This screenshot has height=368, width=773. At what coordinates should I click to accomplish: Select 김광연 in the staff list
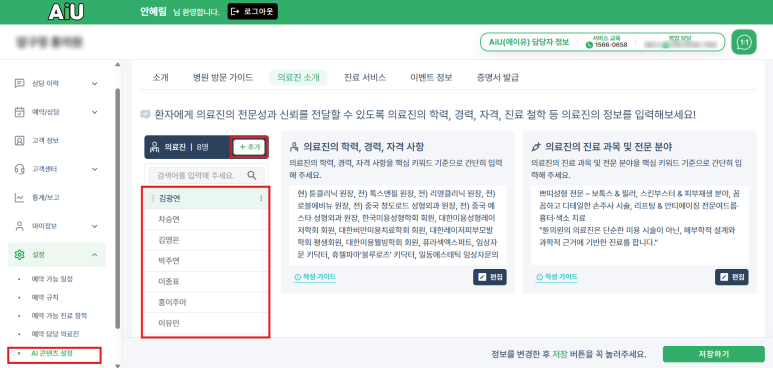click(x=206, y=198)
